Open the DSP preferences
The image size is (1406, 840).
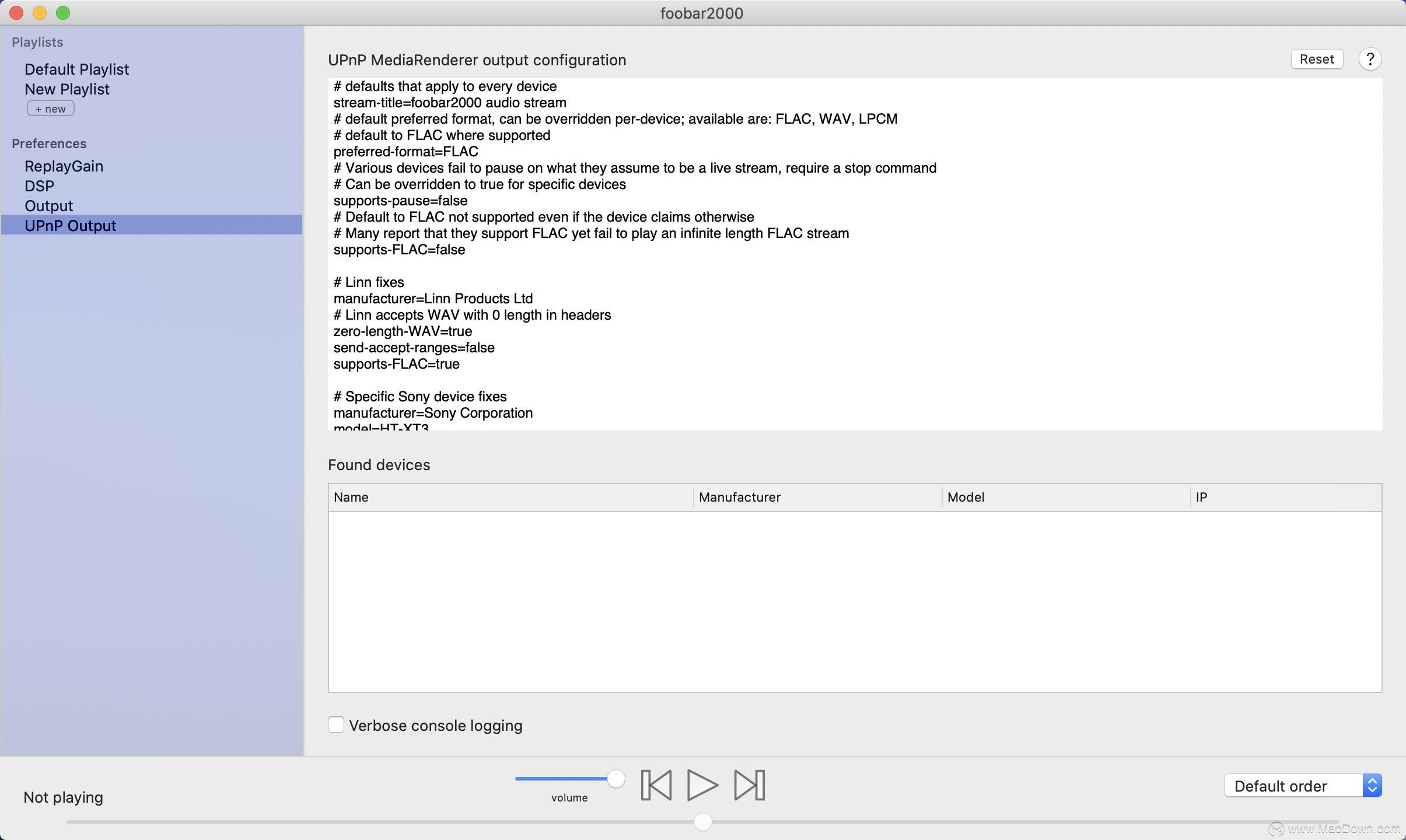(x=39, y=185)
